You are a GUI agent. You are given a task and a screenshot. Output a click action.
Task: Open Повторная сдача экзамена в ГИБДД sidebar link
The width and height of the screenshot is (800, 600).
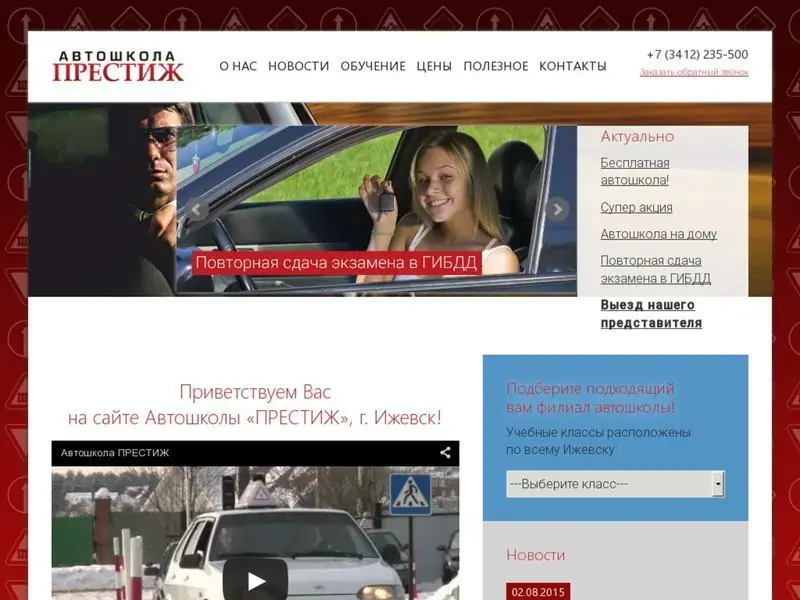pos(655,269)
